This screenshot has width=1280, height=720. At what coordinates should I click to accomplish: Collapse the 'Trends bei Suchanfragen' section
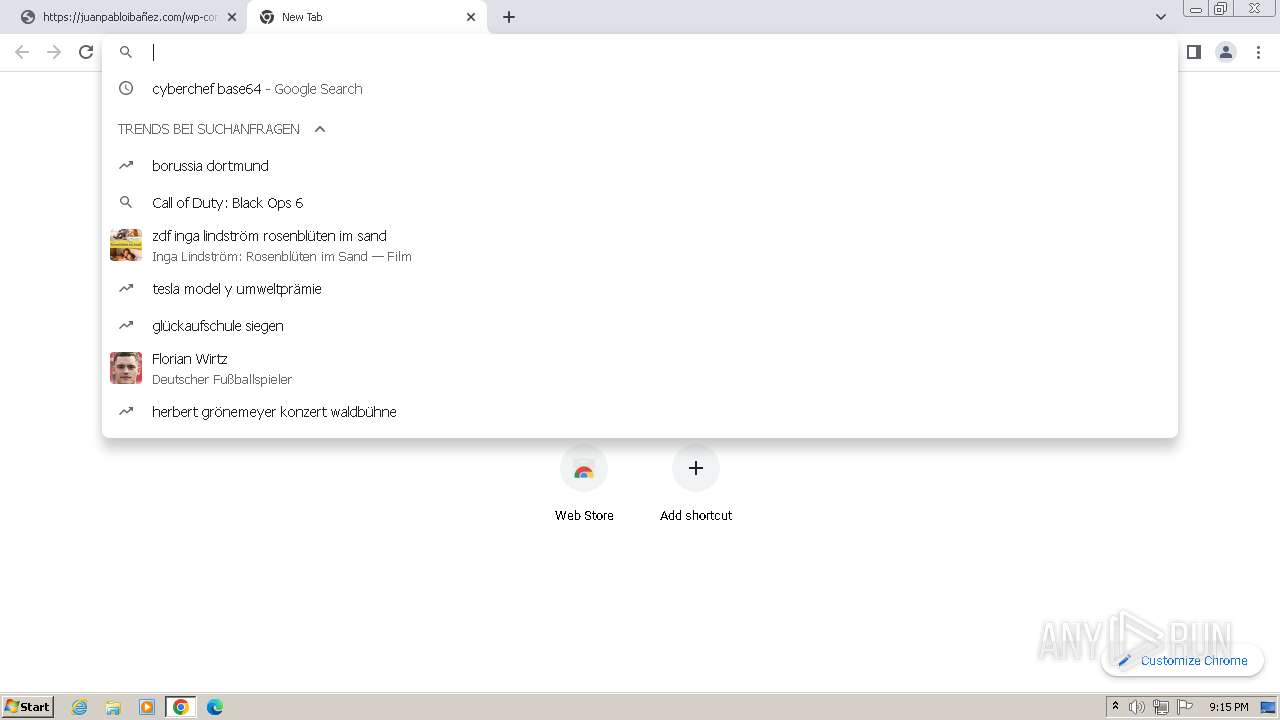tap(320, 129)
